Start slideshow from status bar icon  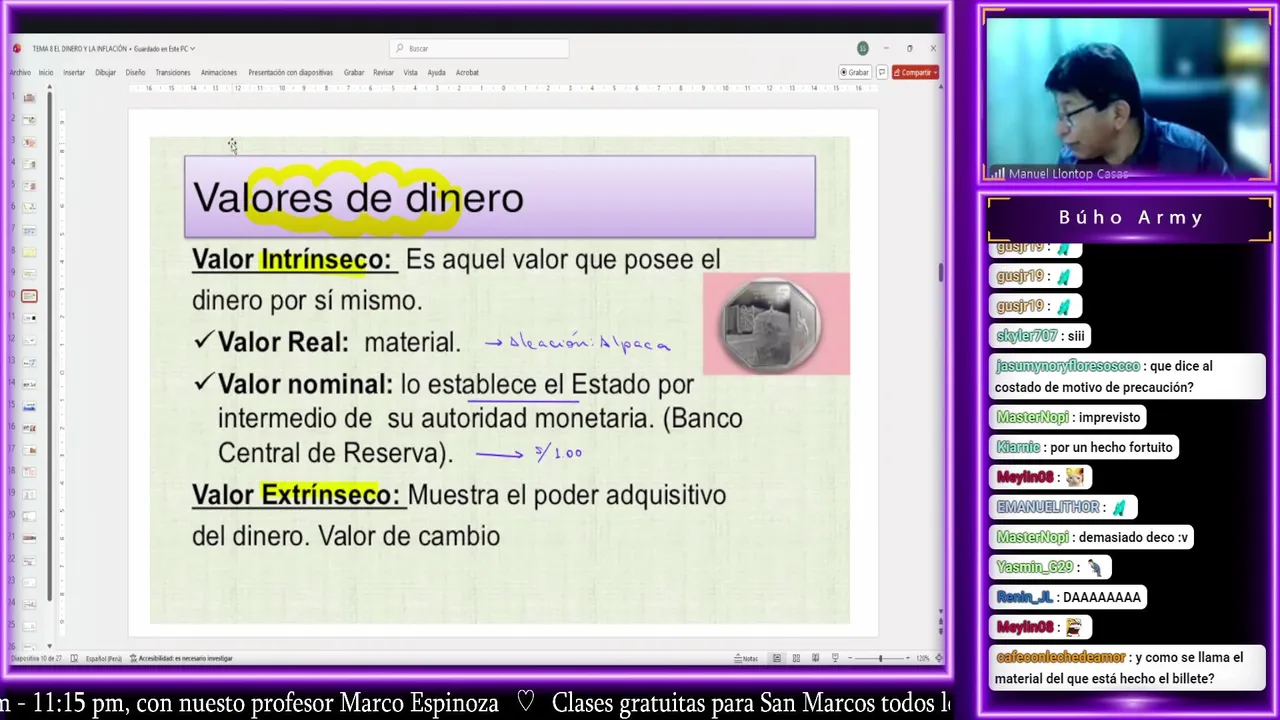point(835,658)
